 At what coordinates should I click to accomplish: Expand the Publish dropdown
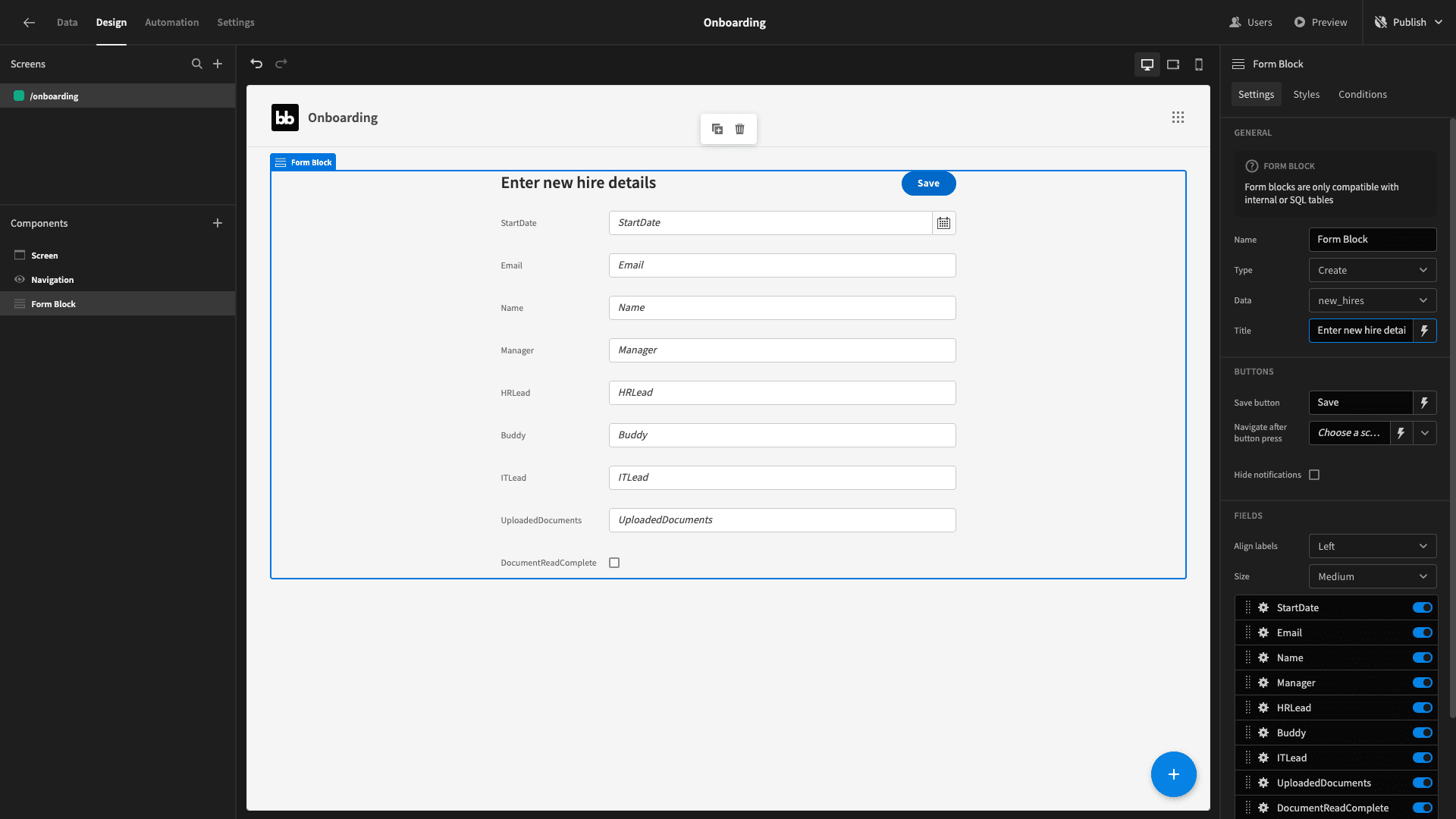tap(1439, 23)
